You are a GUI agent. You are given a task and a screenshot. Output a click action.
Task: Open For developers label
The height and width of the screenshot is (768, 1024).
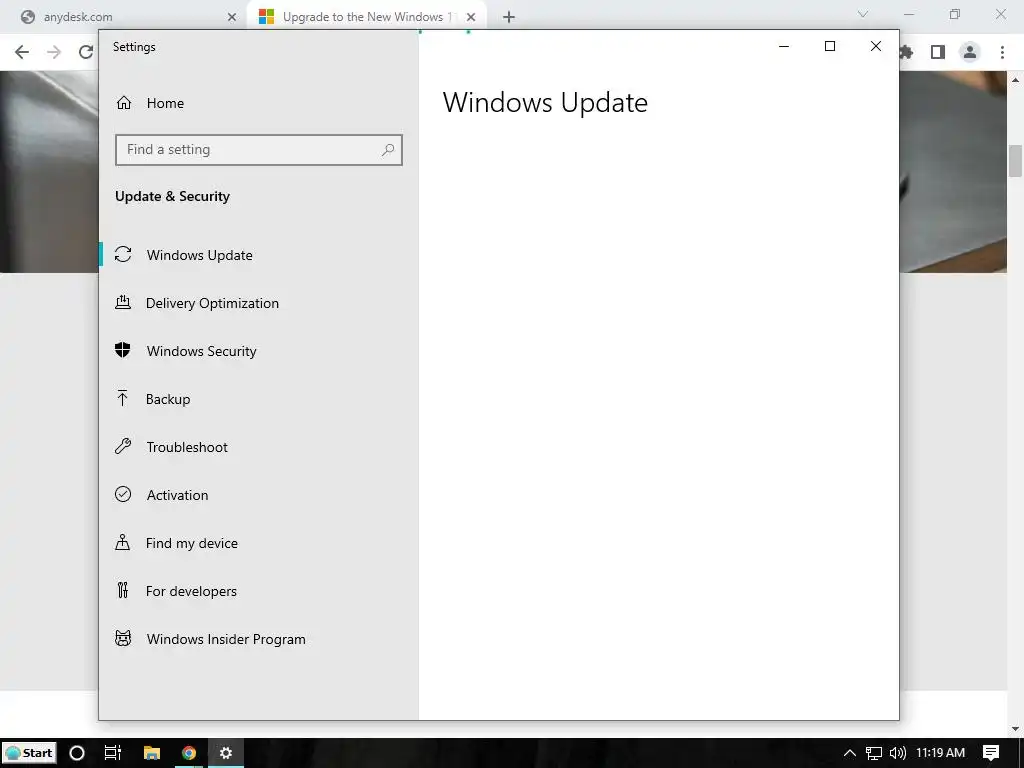tap(191, 591)
